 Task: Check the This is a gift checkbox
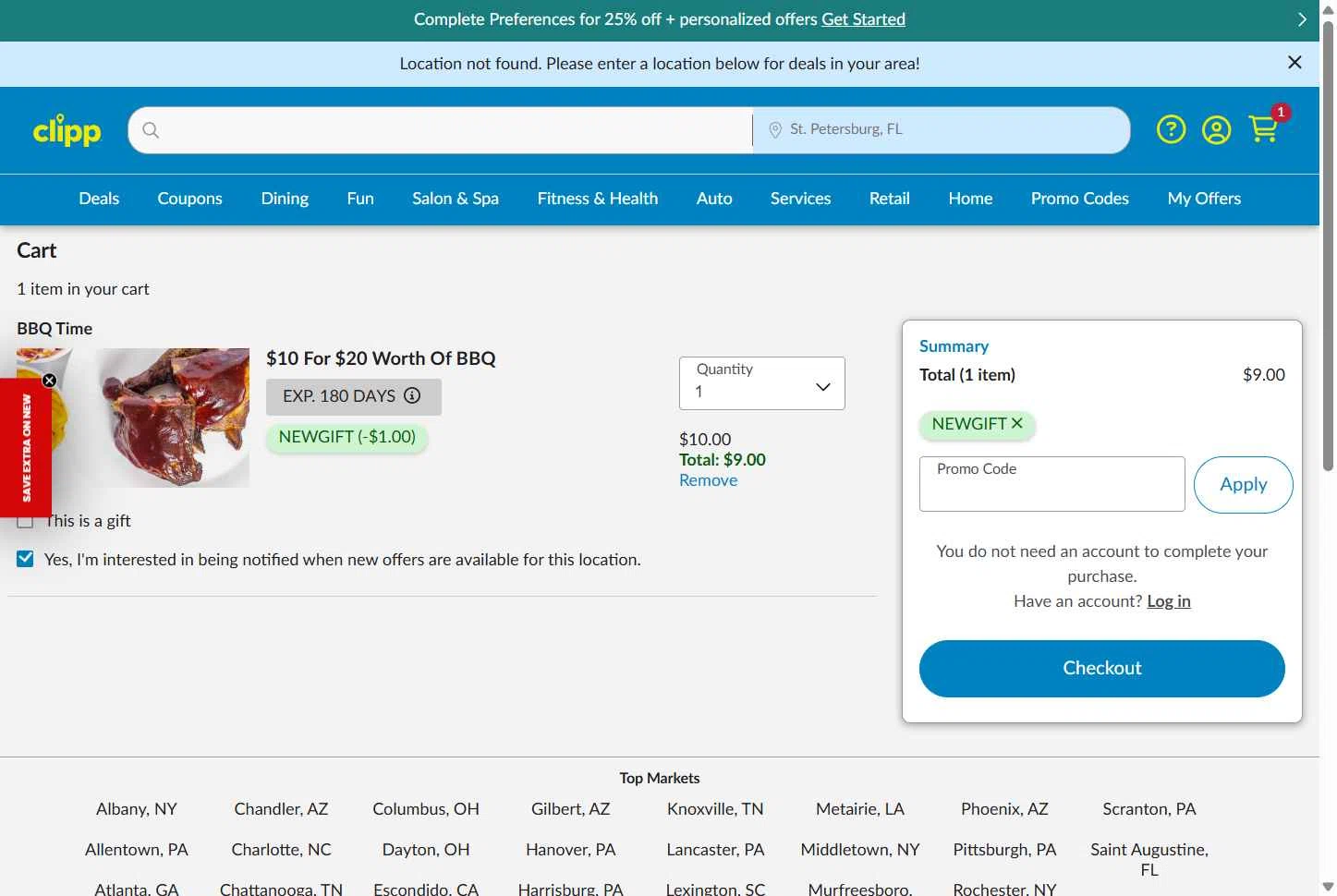(x=25, y=521)
